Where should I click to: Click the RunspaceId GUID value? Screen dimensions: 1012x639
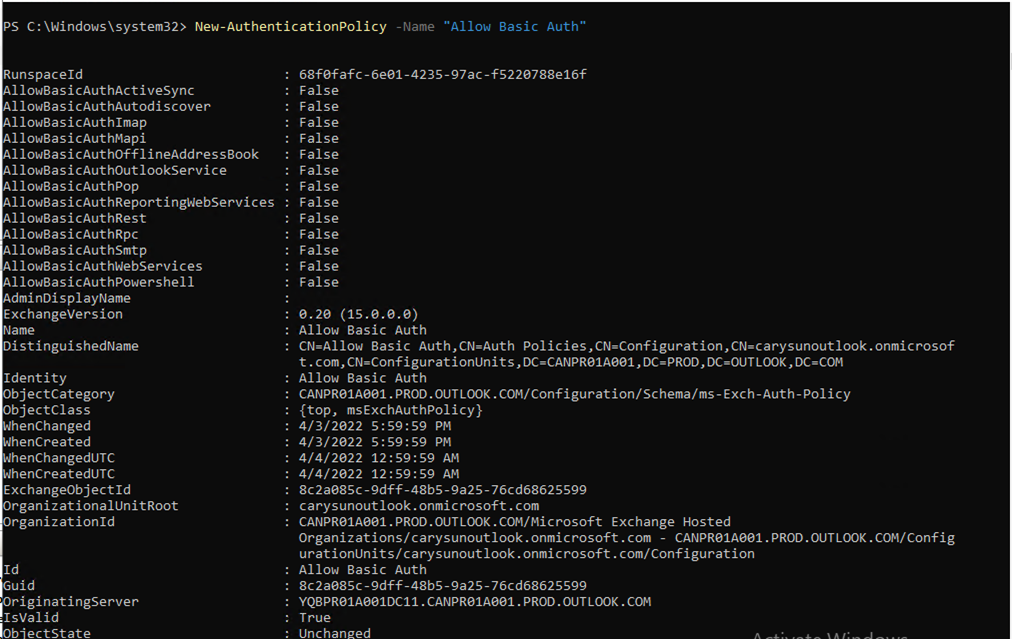point(442,75)
